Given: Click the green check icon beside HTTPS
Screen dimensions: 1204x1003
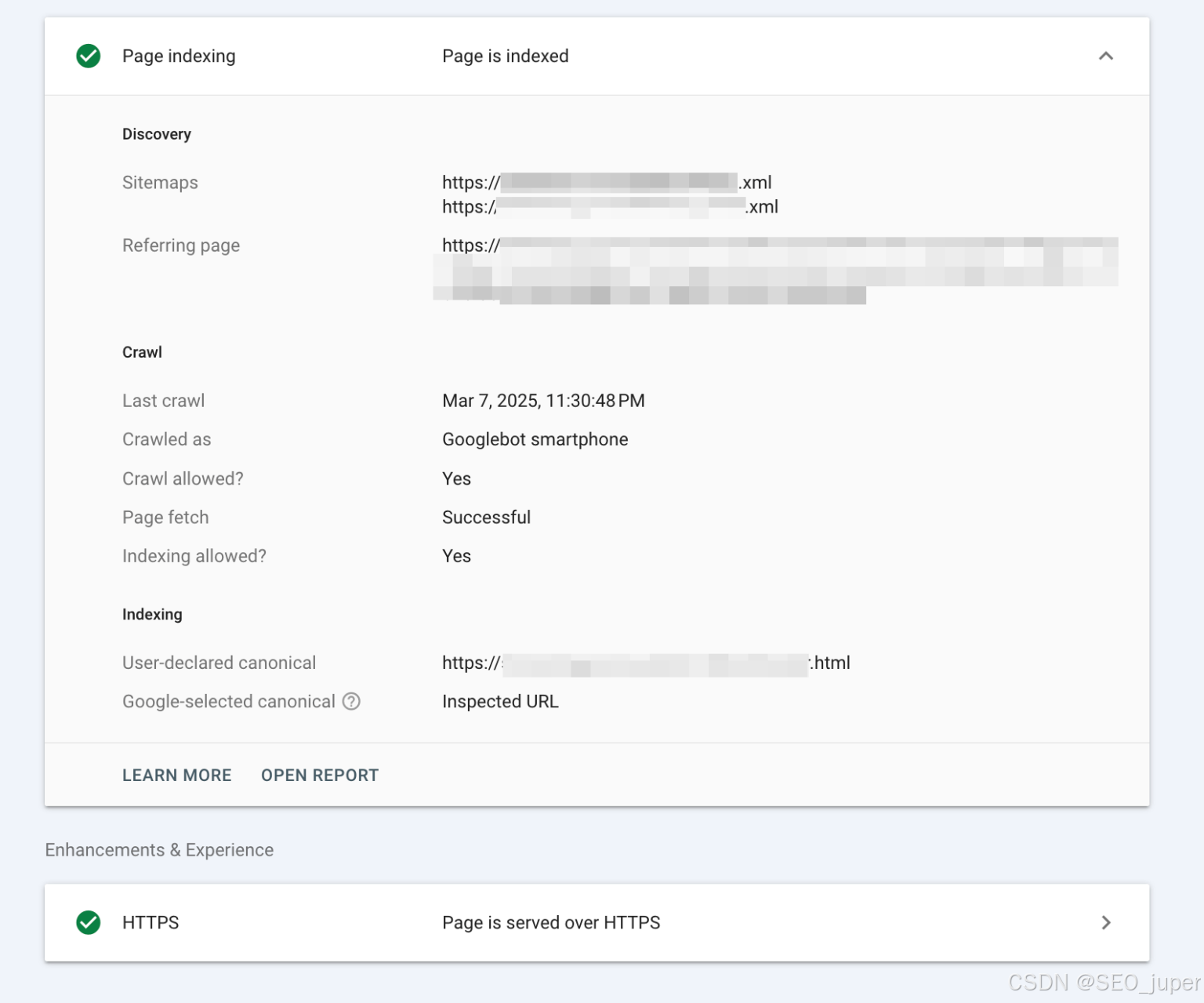Looking at the screenshot, I should (89, 922).
